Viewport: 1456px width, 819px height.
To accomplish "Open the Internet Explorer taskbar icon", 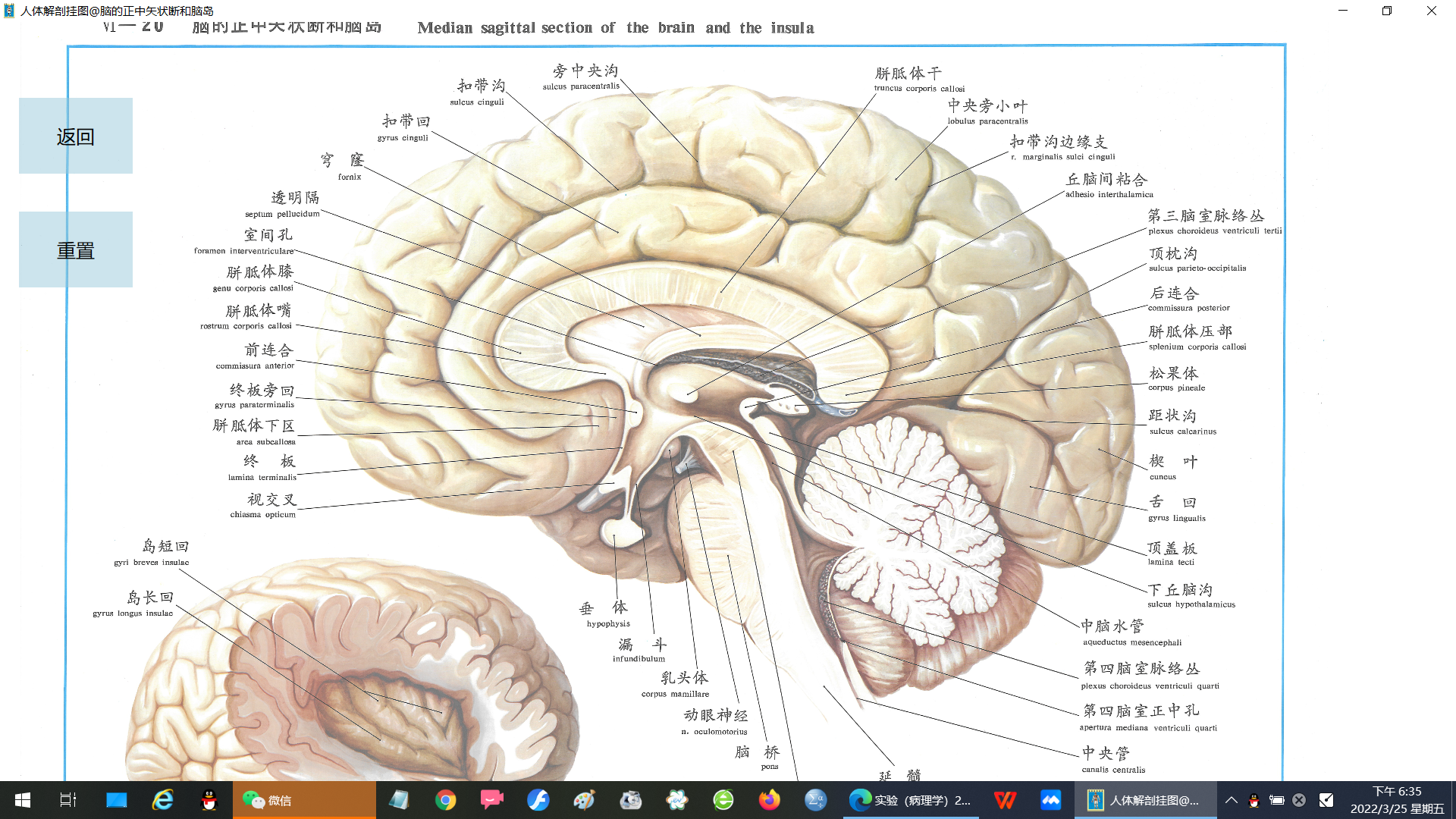I will coord(162,800).
